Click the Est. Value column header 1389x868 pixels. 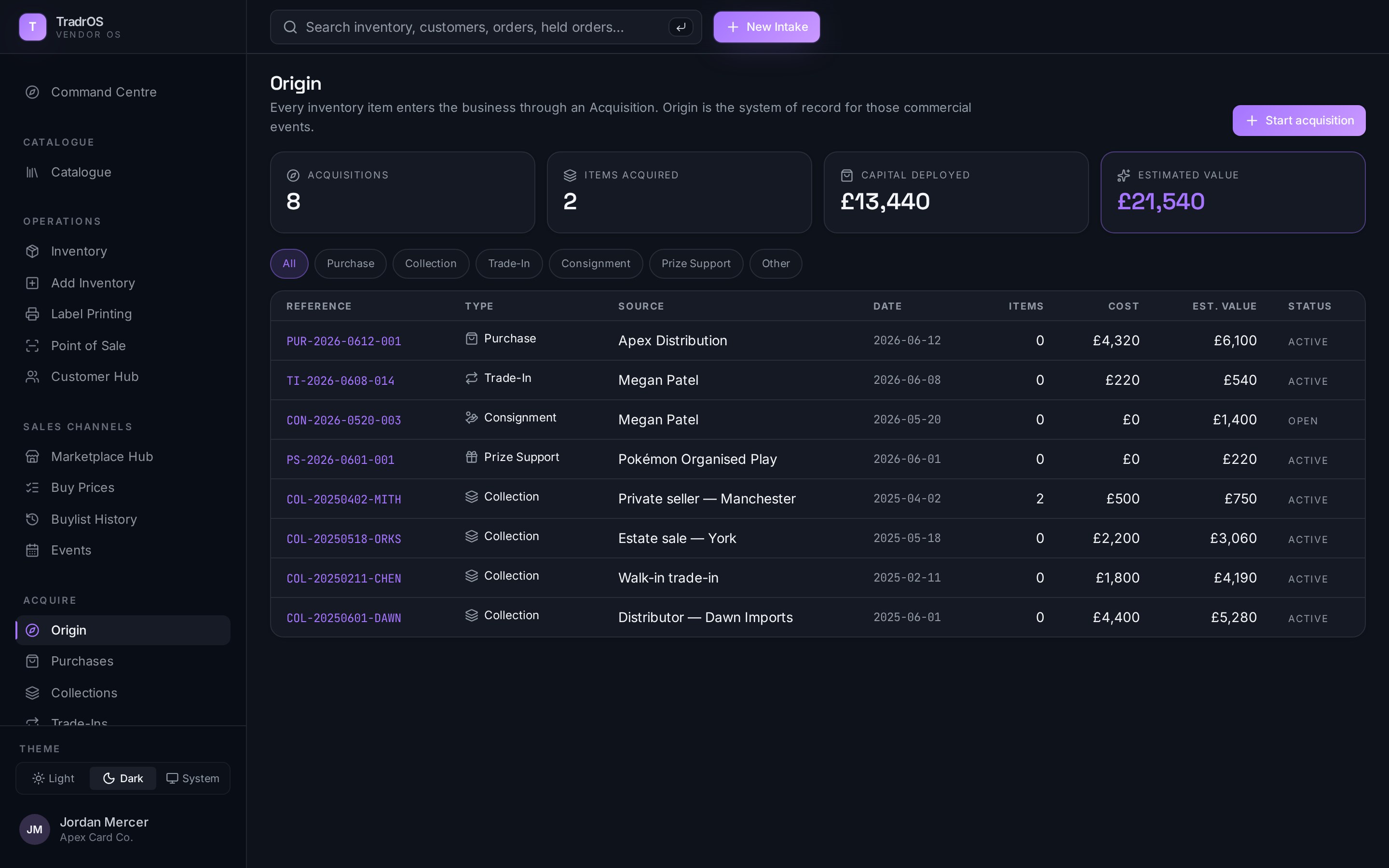pyautogui.click(x=1224, y=307)
